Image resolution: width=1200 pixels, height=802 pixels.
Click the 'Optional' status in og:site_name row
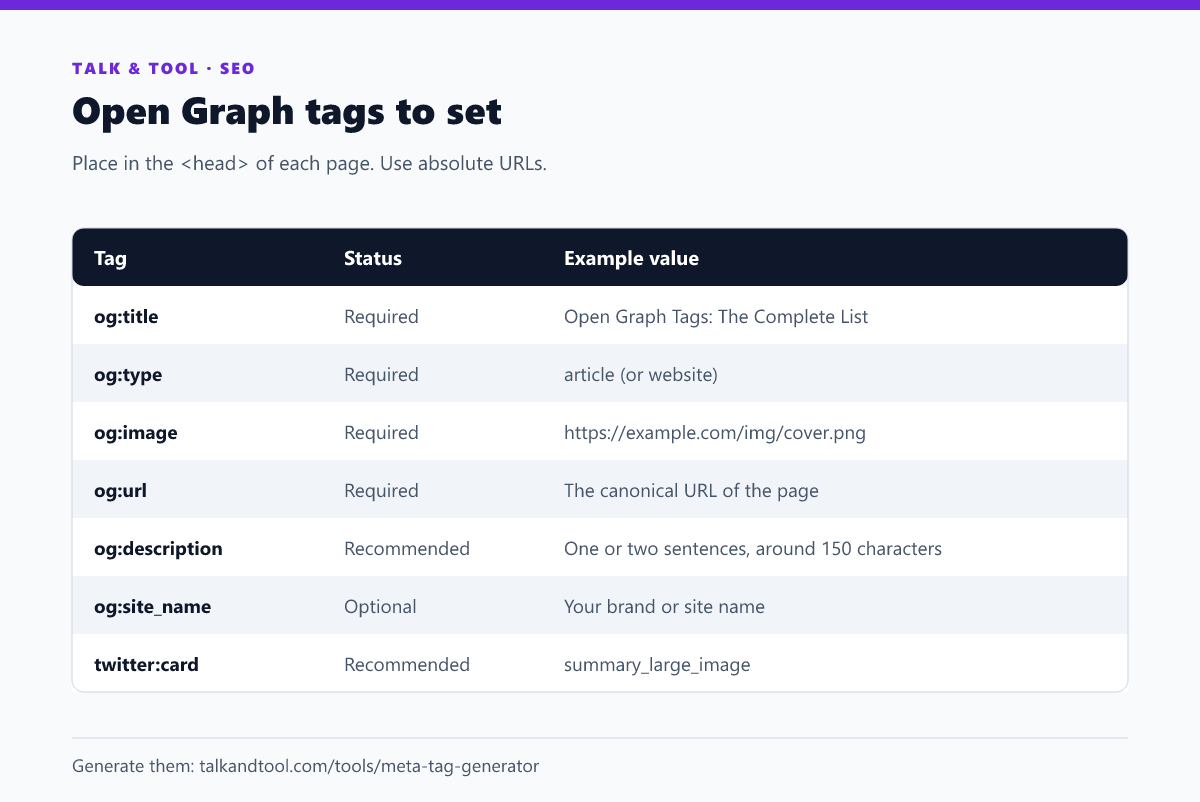point(380,607)
